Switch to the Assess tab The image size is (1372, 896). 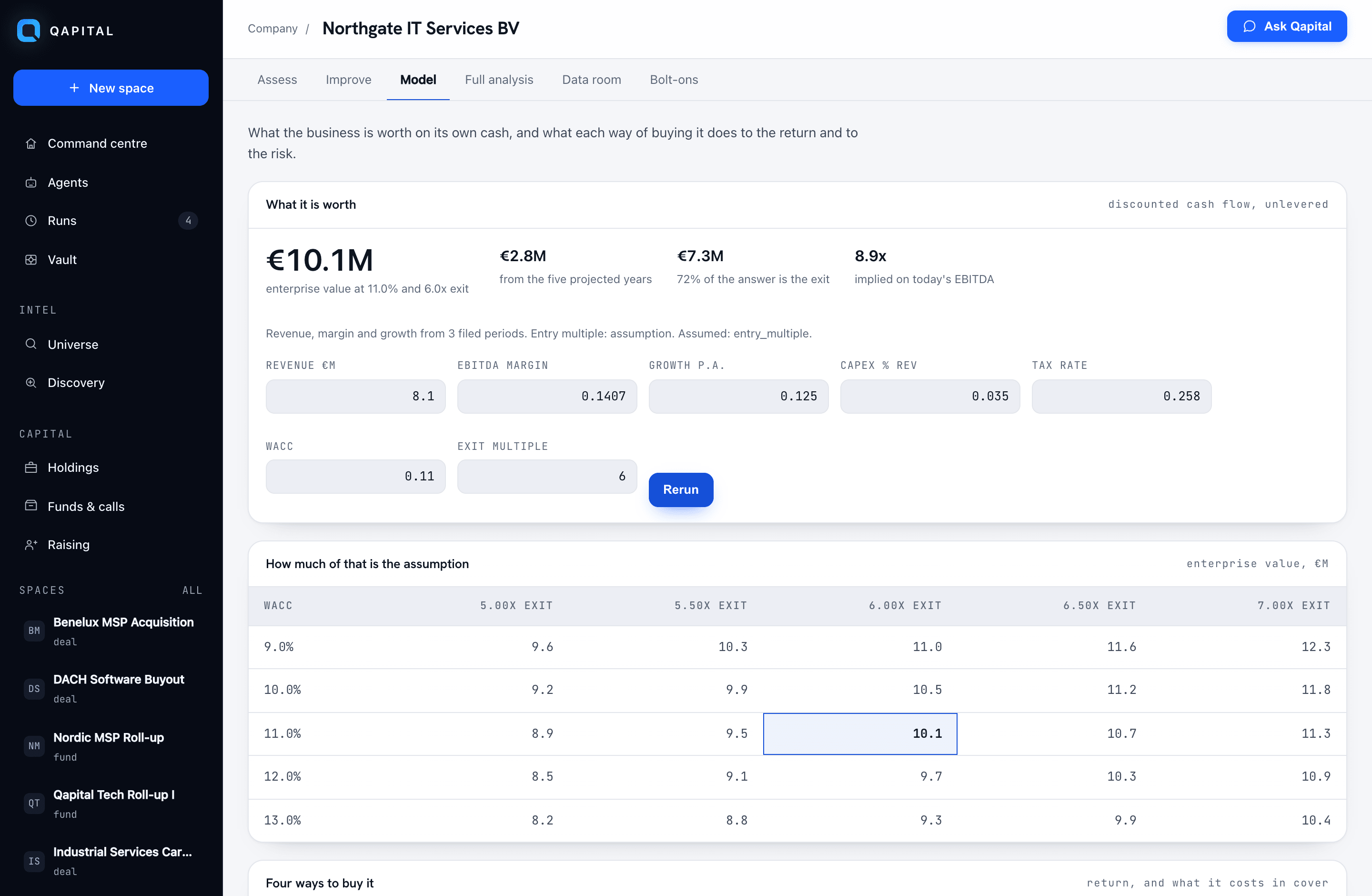pos(277,80)
